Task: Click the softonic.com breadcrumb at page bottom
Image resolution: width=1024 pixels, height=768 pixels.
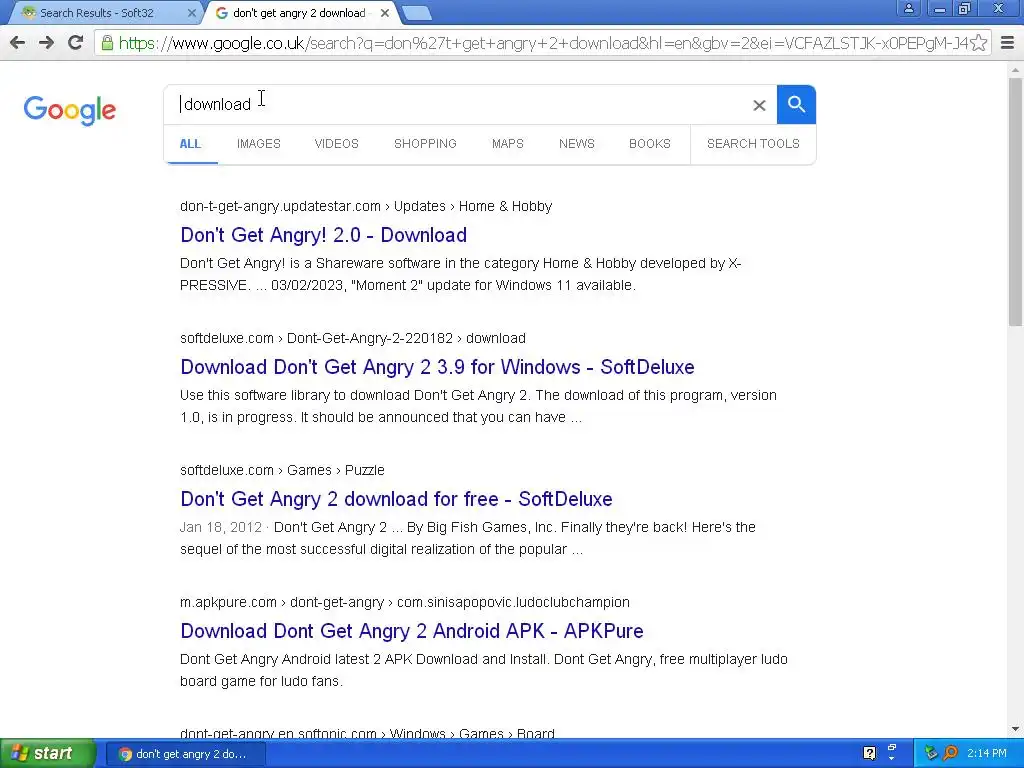Action: pos(367,733)
